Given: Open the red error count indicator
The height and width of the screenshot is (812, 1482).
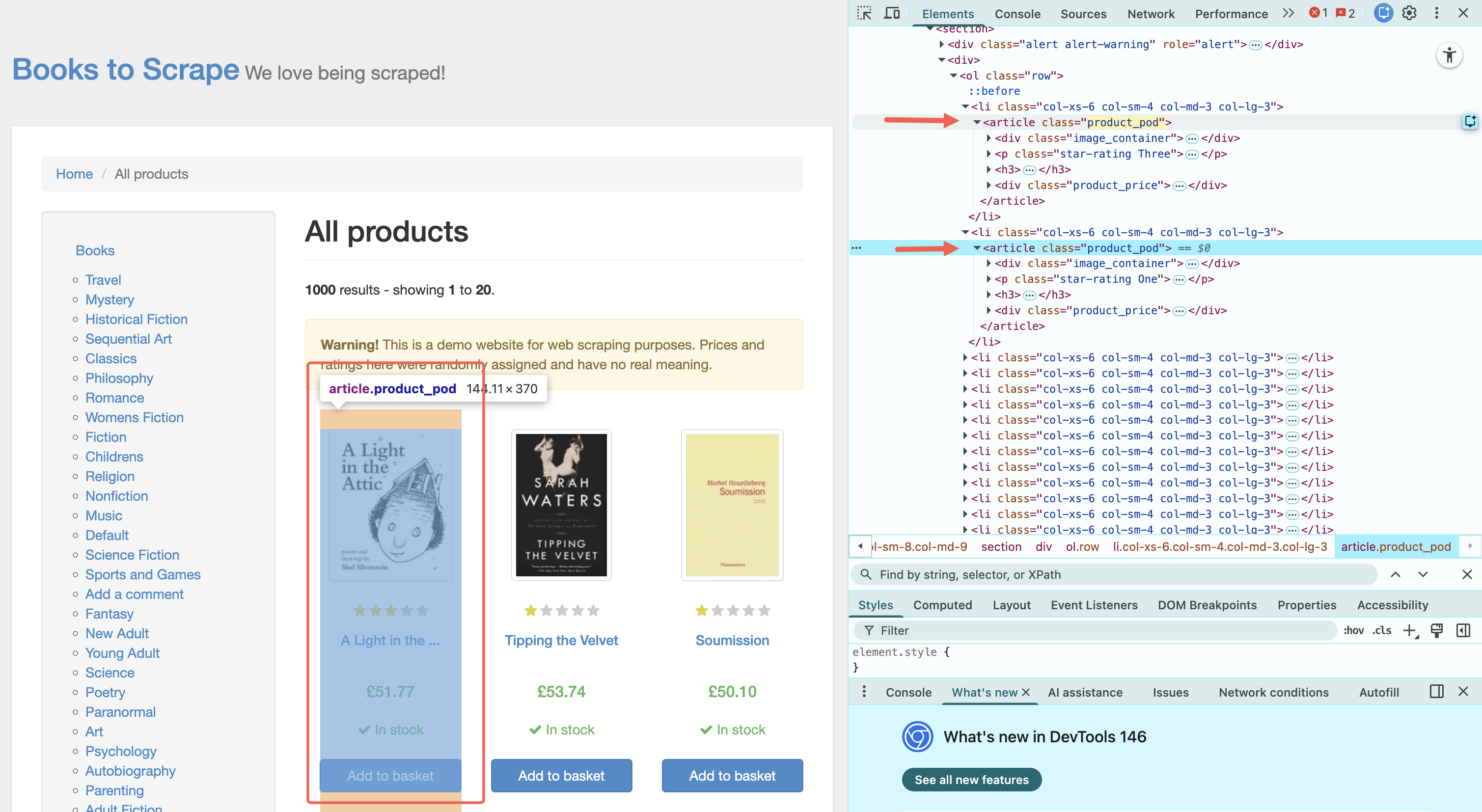Looking at the screenshot, I should pyautogui.click(x=1318, y=13).
